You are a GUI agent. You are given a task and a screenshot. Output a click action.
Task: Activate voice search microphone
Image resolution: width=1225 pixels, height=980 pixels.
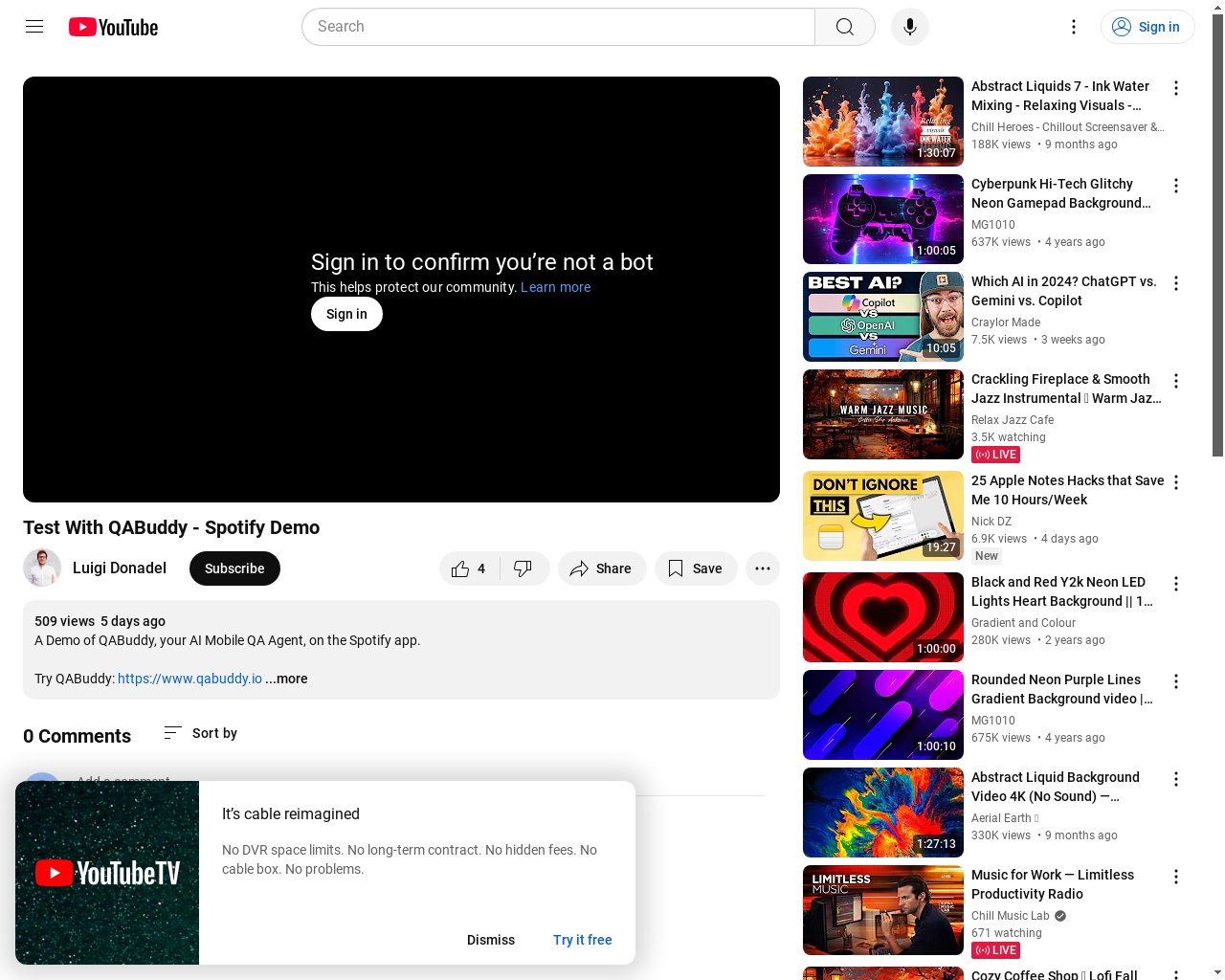click(x=910, y=27)
